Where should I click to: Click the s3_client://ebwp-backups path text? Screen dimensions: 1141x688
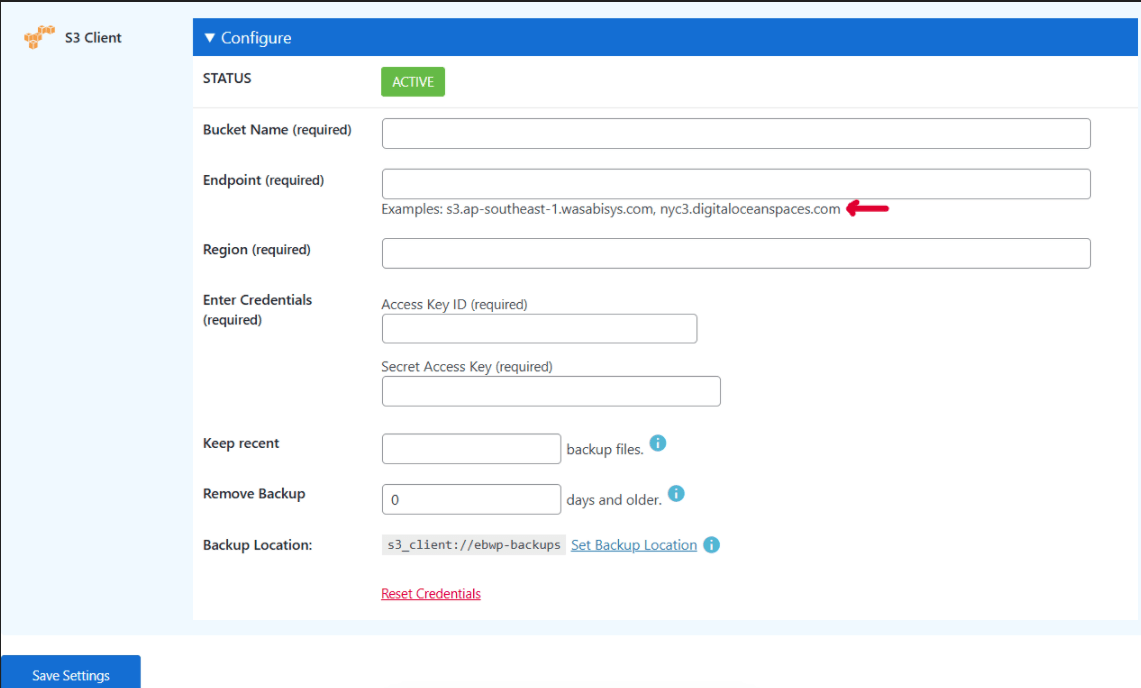pos(473,545)
